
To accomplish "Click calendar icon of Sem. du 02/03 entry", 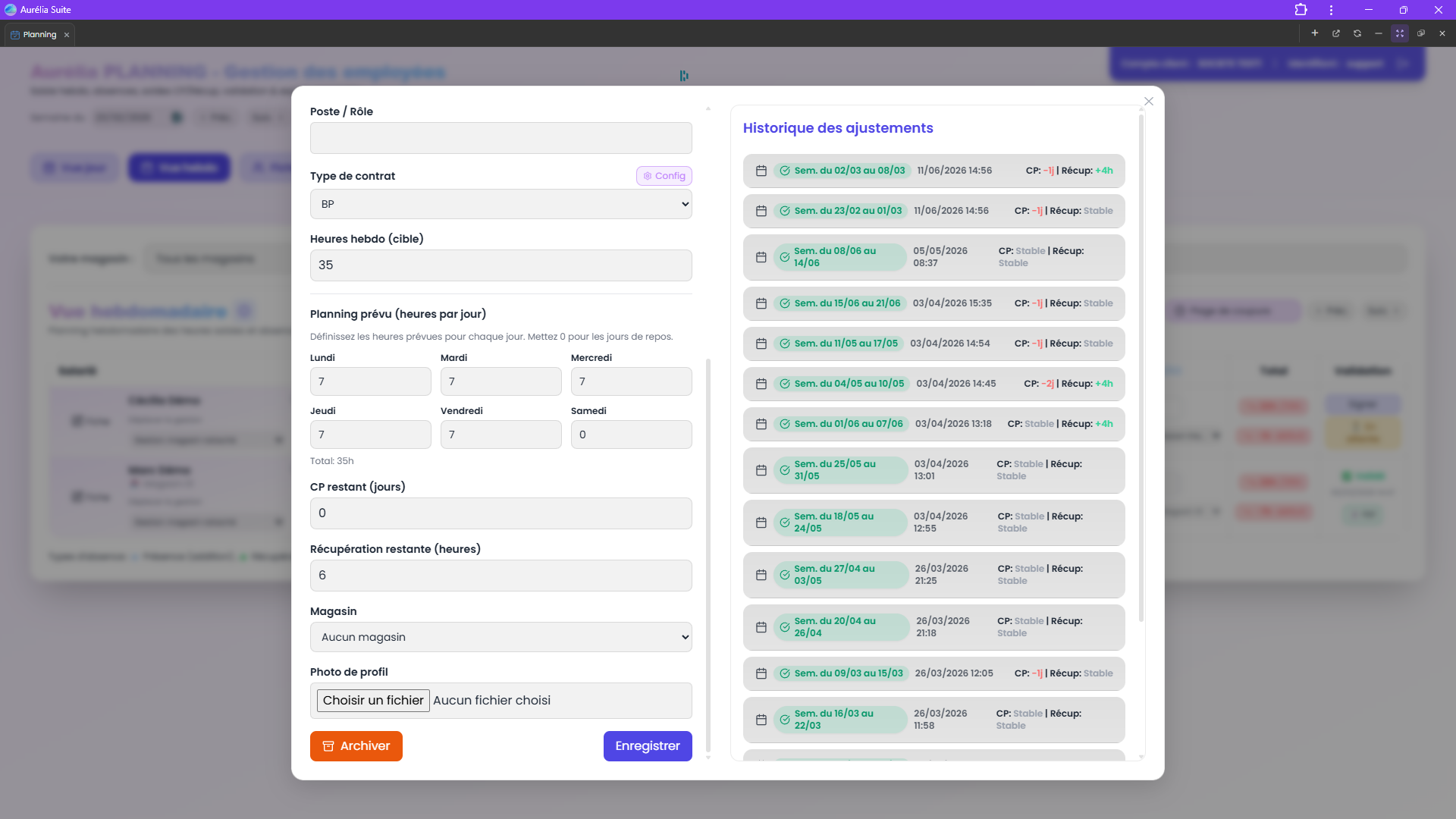I will click(x=761, y=171).
